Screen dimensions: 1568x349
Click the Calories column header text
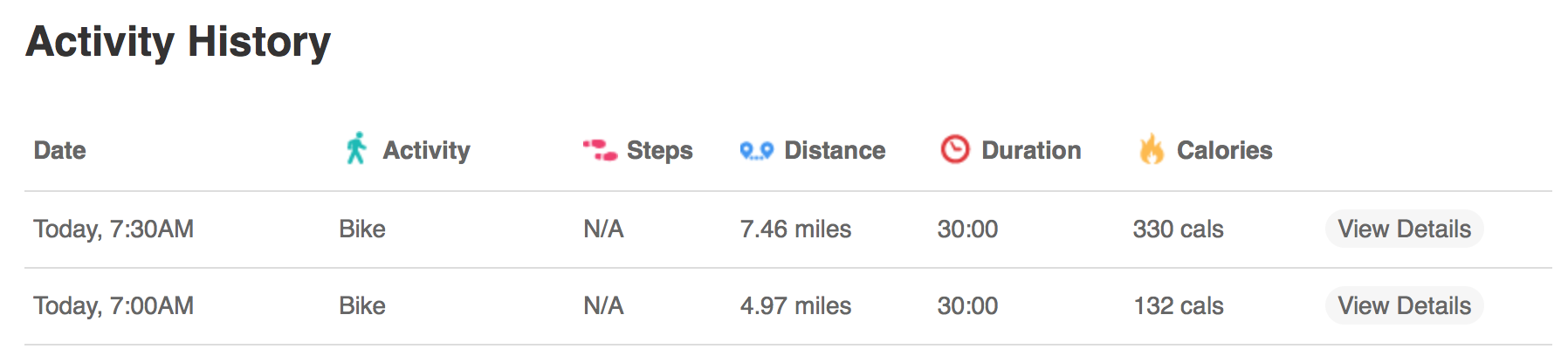tap(1224, 150)
